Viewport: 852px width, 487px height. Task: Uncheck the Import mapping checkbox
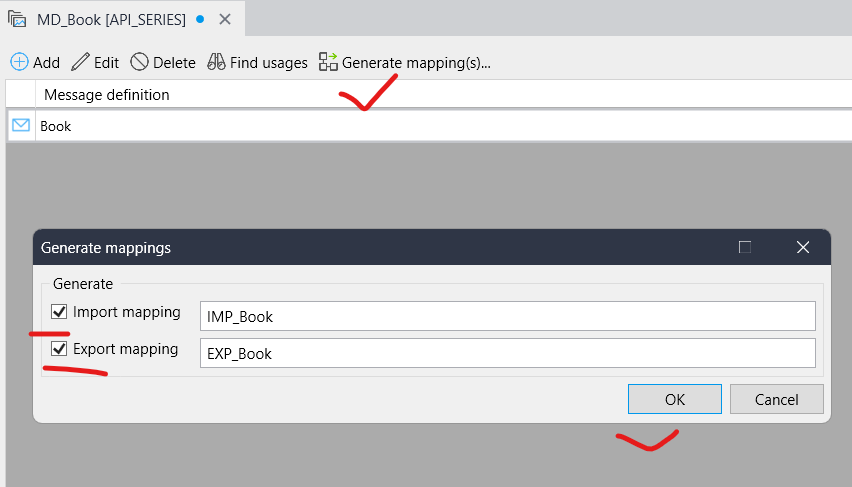60,313
